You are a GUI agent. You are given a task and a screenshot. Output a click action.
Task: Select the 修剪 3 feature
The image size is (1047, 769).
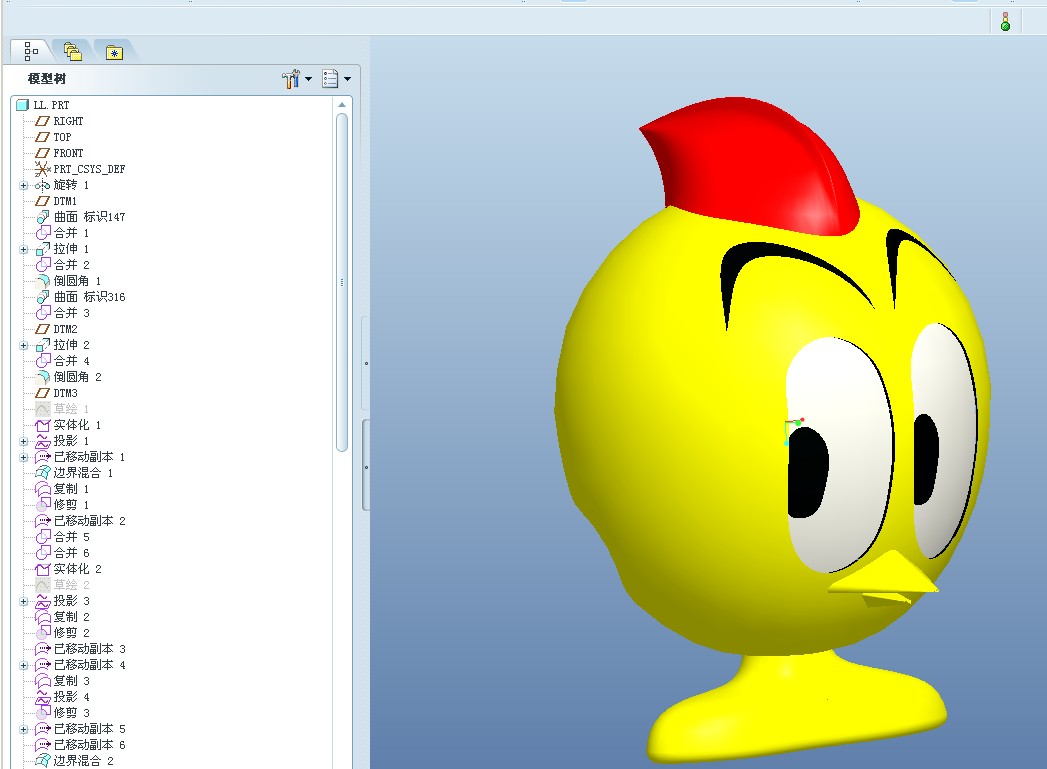62,714
